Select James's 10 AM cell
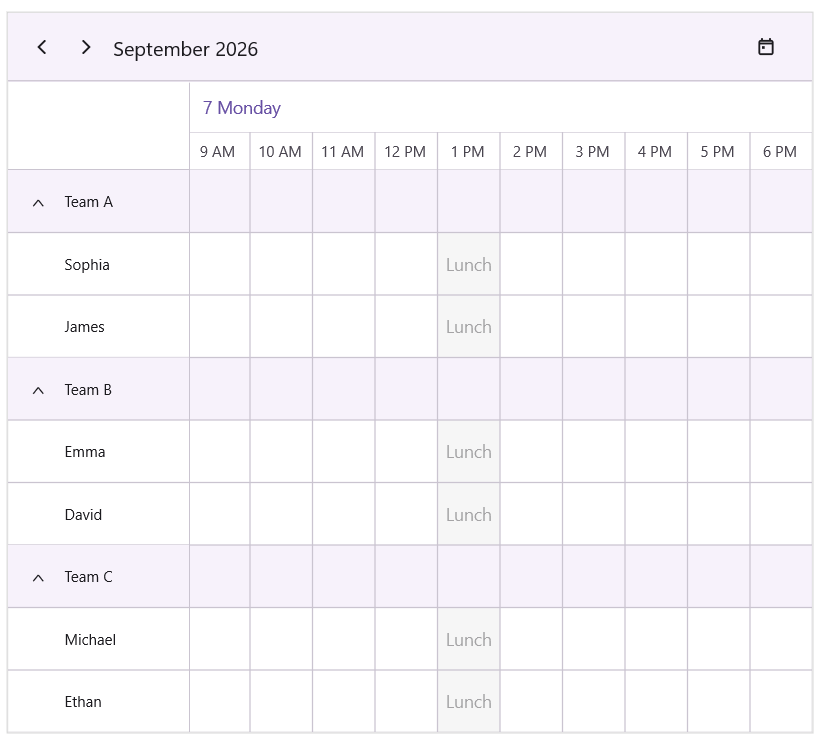Viewport: 820px width, 740px height. point(281,327)
